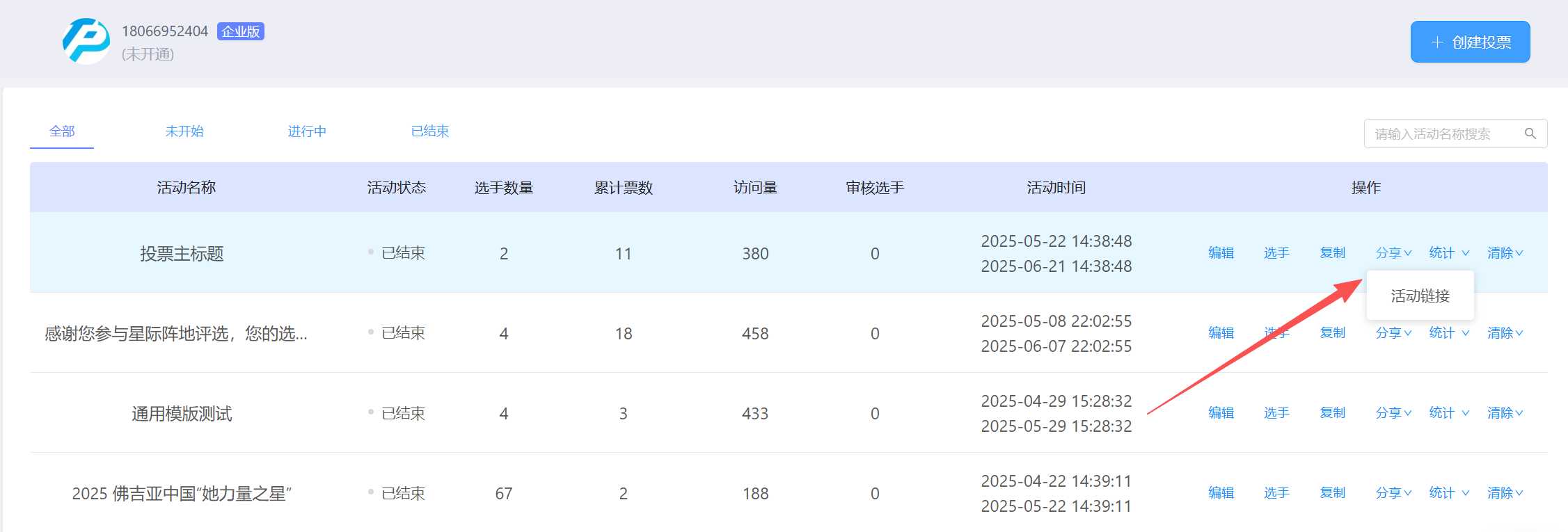Focus the activity name search field
The width and height of the screenshot is (1568, 532).
point(1444,134)
